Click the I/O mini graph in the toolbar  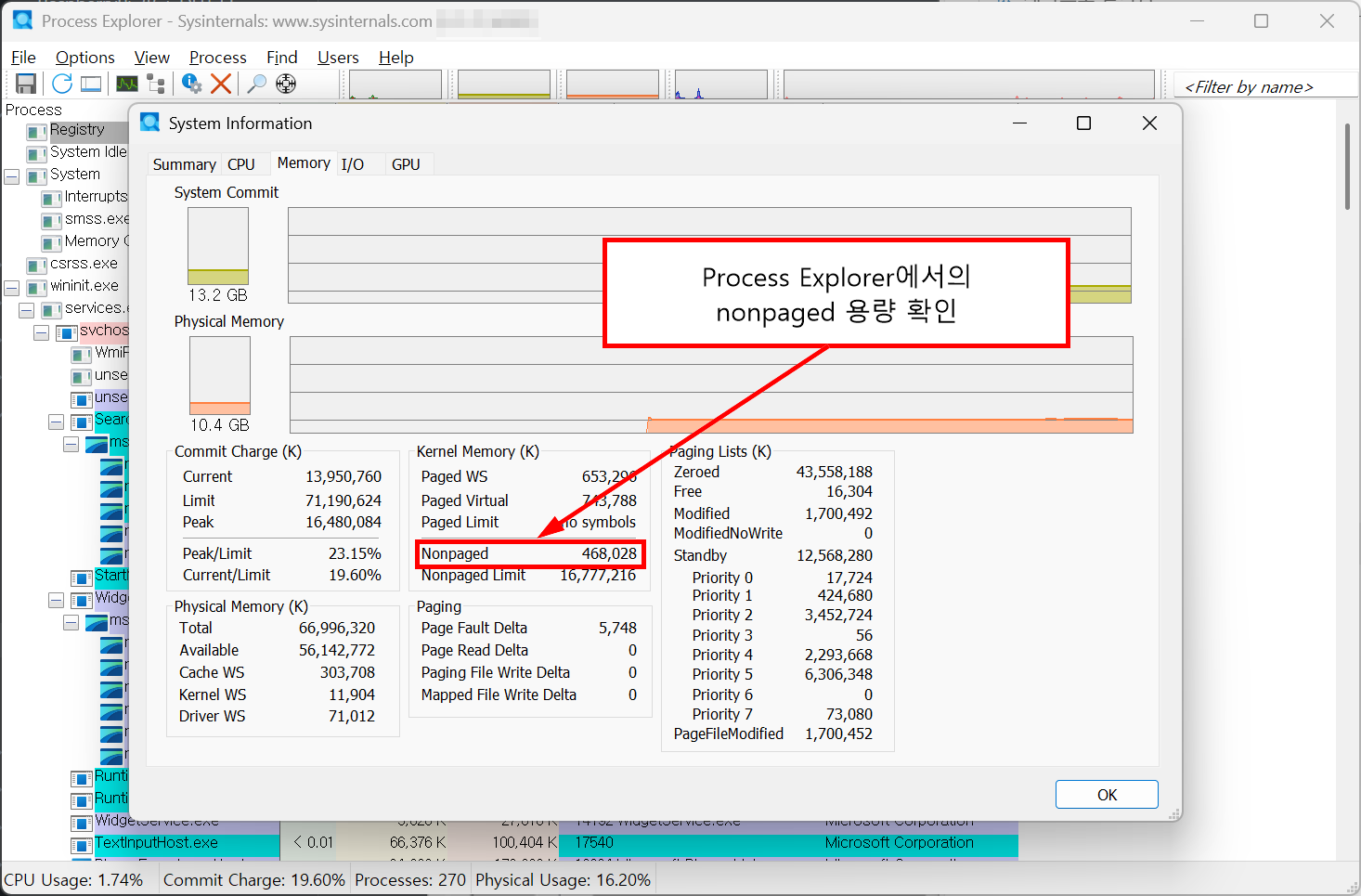[721, 84]
